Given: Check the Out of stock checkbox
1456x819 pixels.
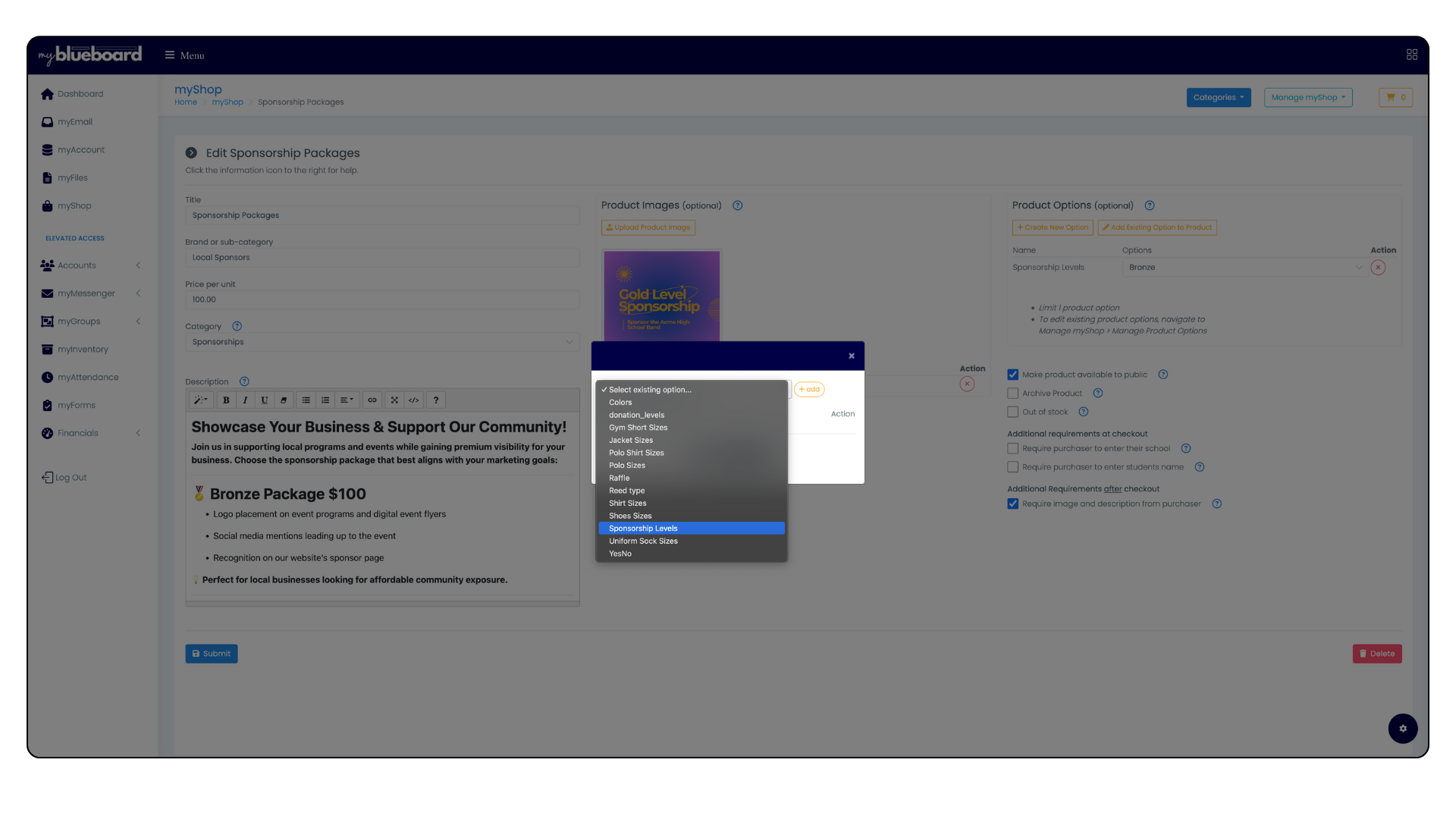Looking at the screenshot, I should tap(1012, 413).
